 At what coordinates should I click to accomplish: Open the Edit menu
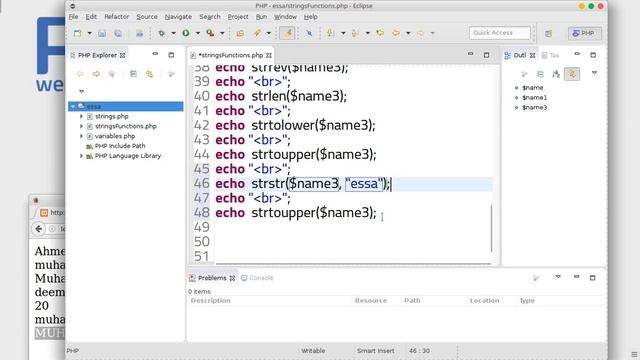(x=91, y=17)
